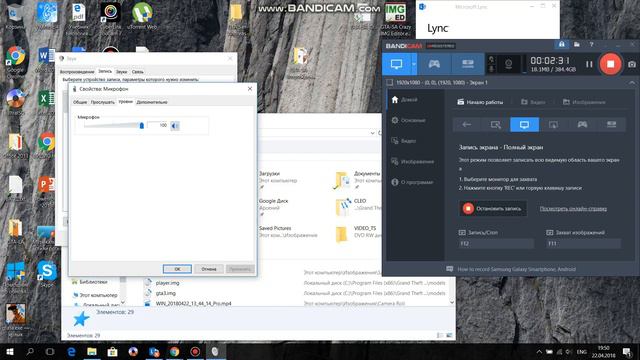This screenshot has width=640, height=360.
Task: Open File Explorer from taskbar
Action: point(92,352)
